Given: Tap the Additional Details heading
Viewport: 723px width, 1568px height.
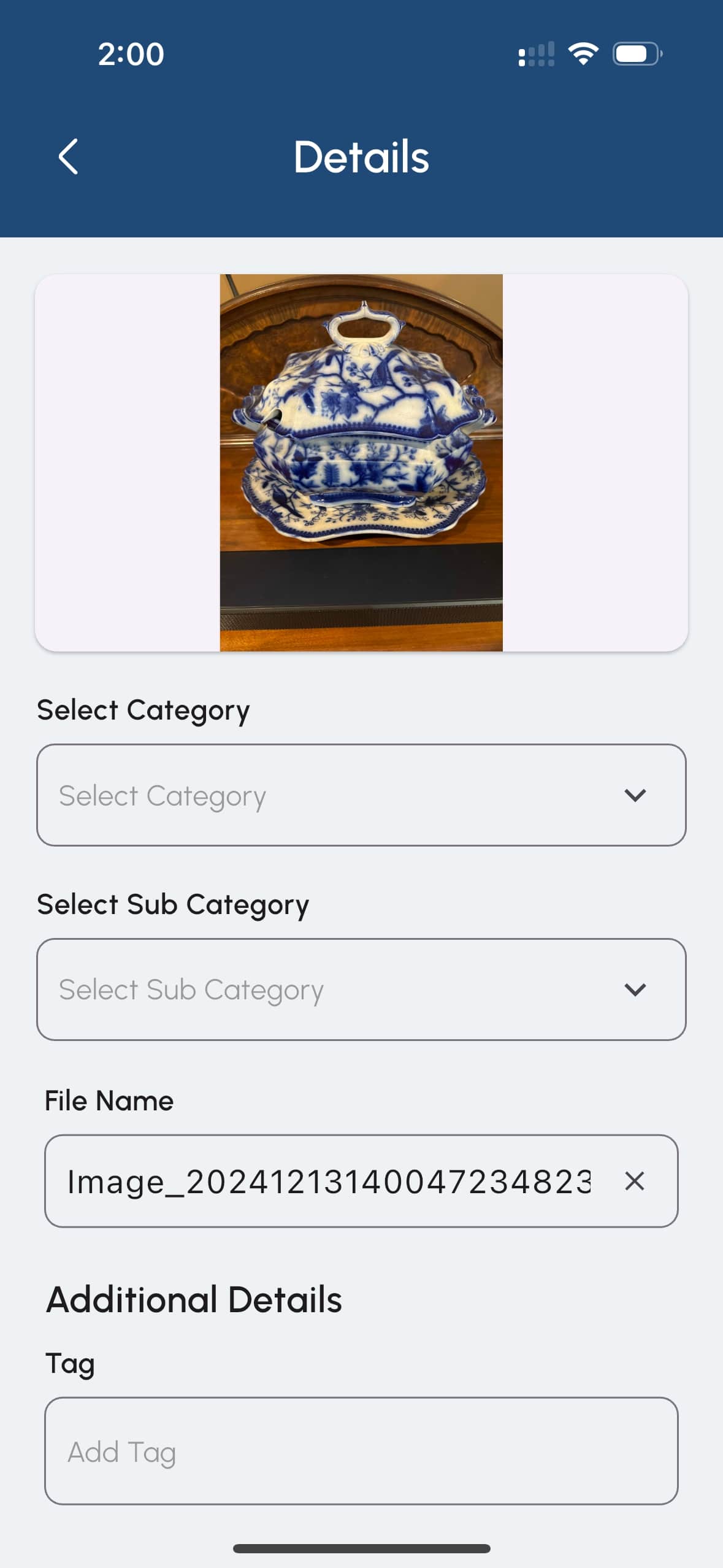Looking at the screenshot, I should click(194, 1299).
